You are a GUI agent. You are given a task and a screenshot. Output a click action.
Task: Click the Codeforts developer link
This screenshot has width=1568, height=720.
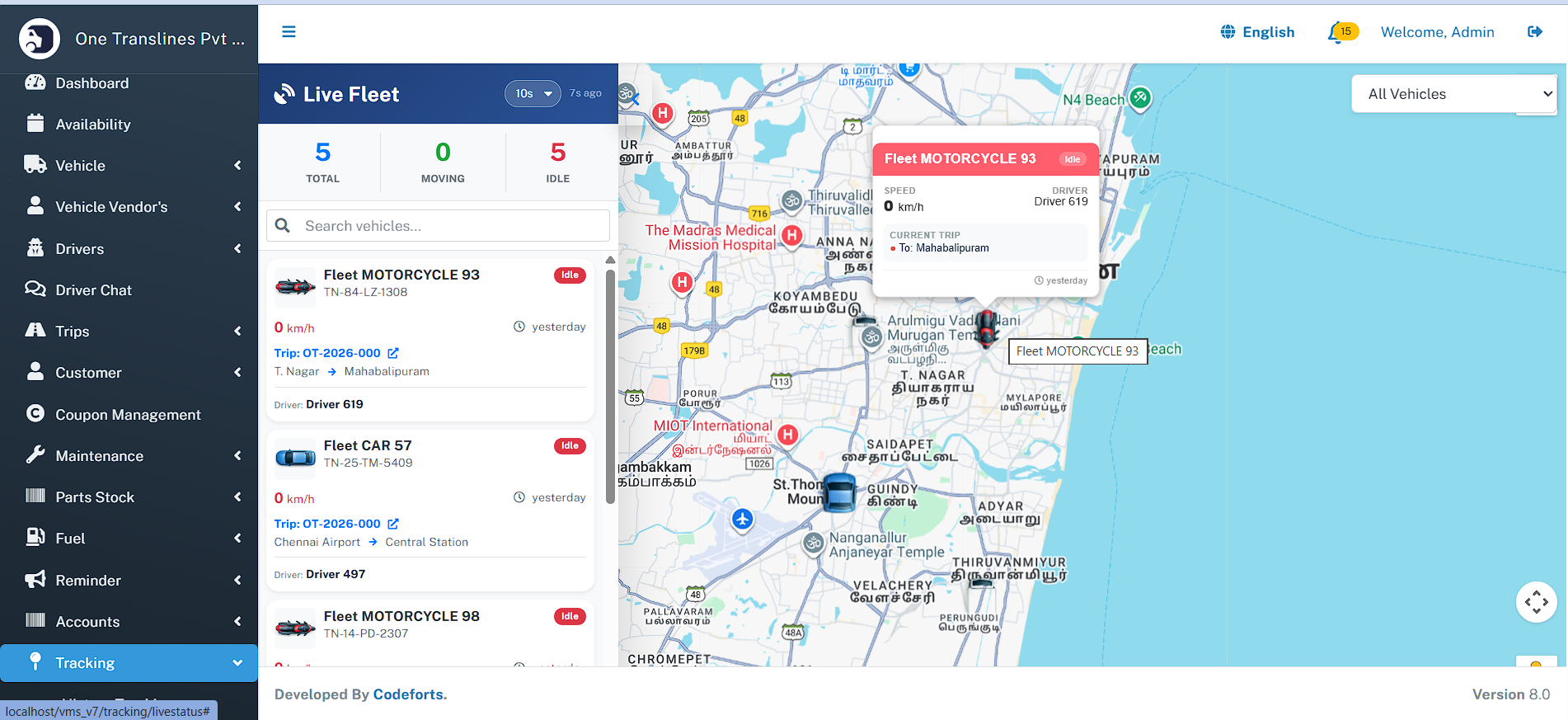(x=408, y=694)
